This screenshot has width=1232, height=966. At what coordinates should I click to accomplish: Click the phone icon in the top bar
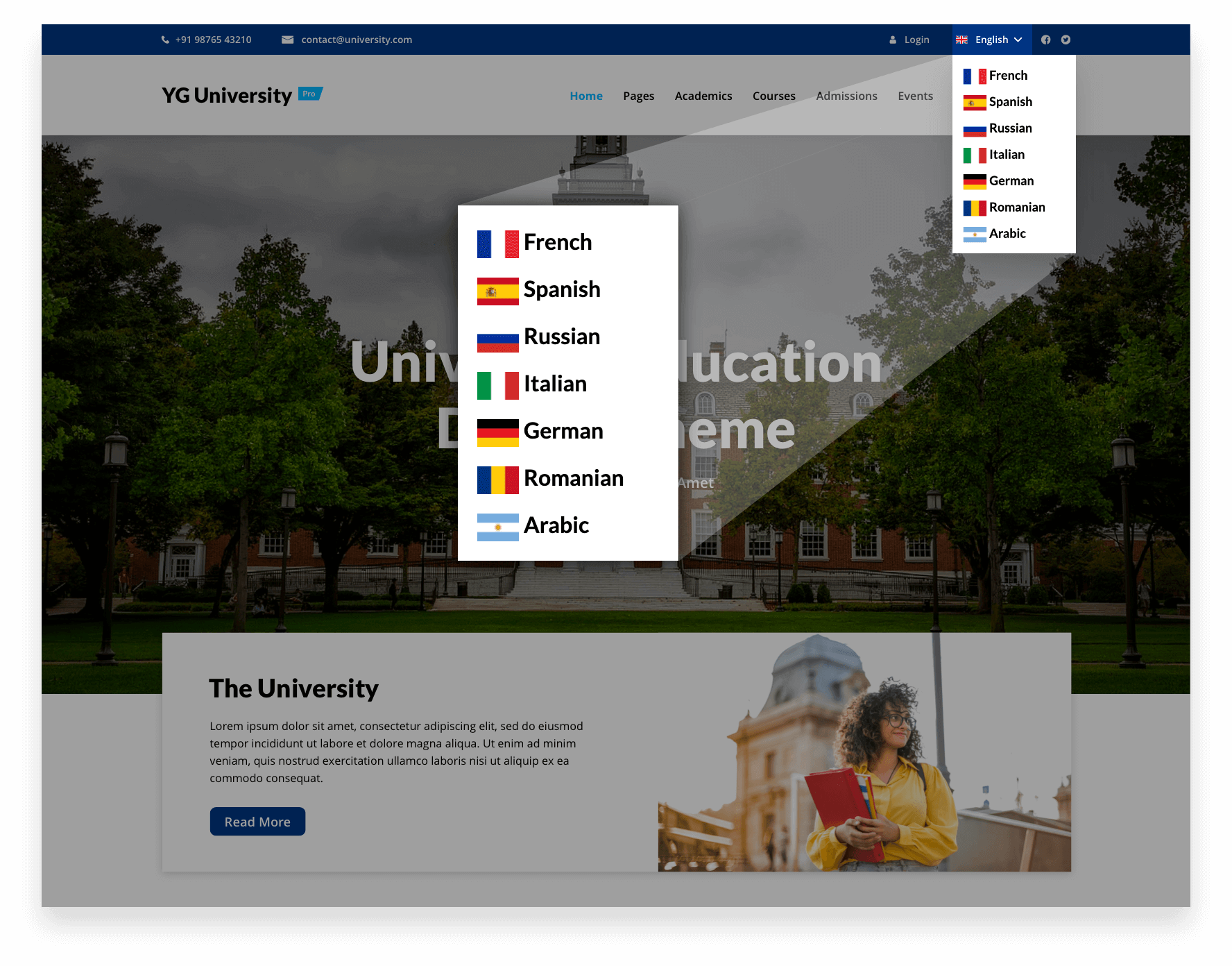[164, 40]
